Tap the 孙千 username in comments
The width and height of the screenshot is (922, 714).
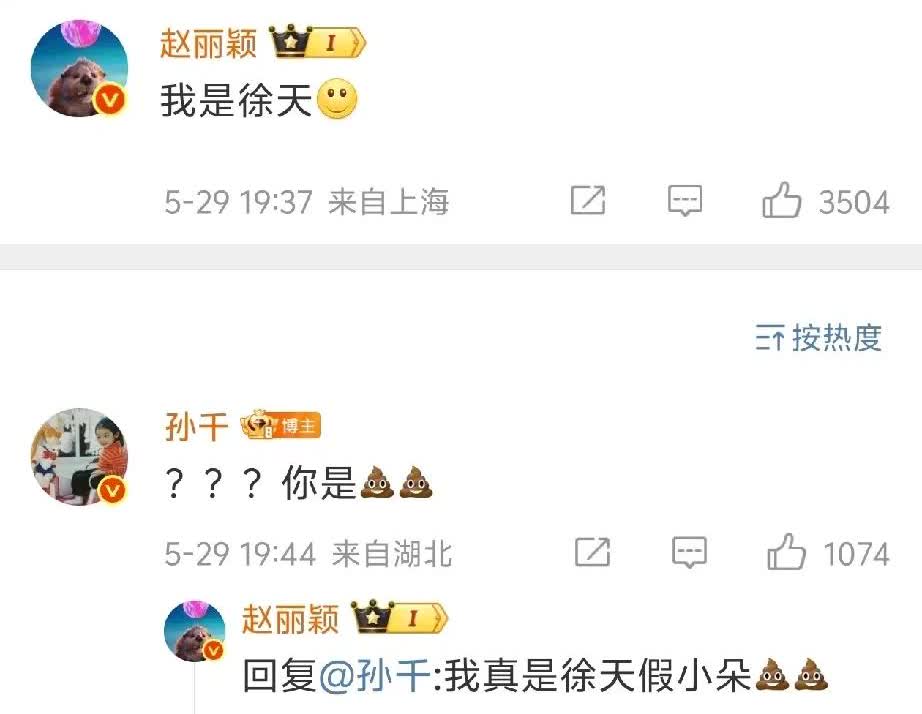196,426
